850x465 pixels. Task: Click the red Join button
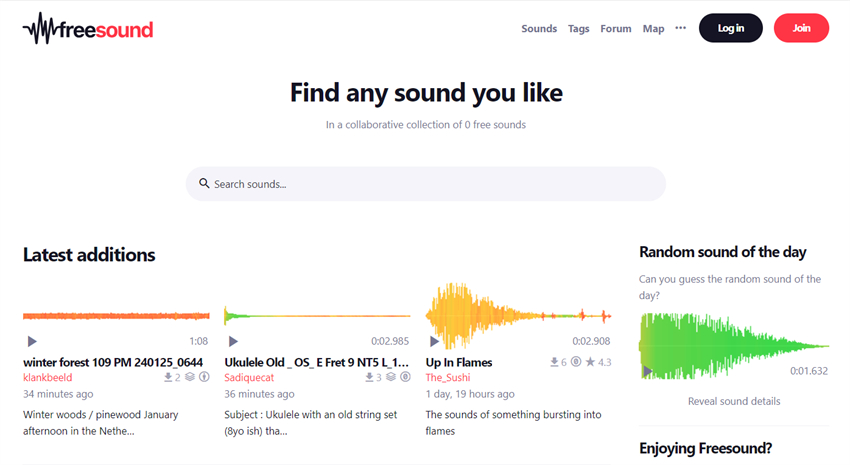pos(801,28)
